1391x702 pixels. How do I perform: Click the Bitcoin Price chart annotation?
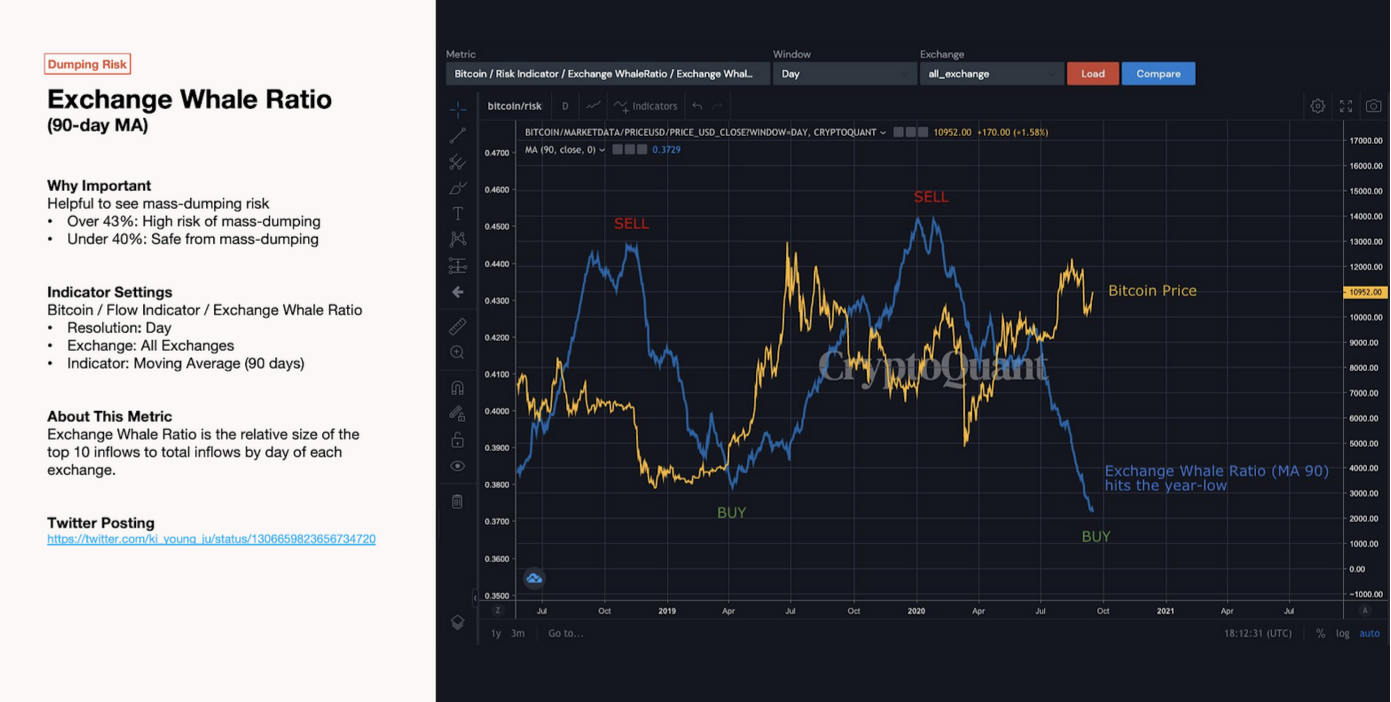click(1152, 291)
